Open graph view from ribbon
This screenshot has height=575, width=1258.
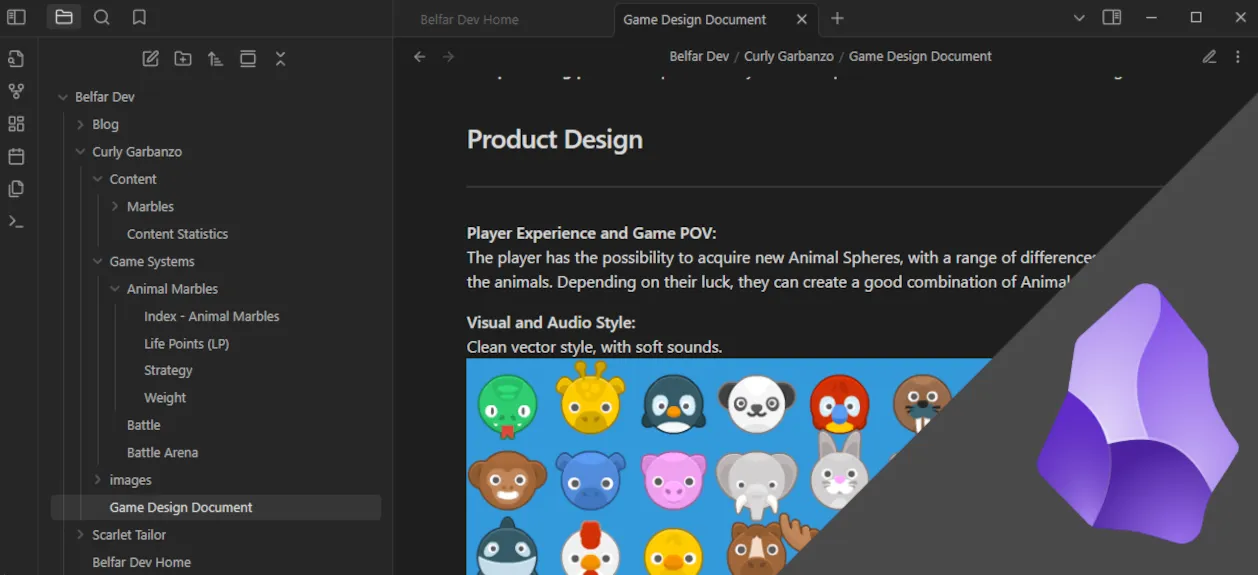click(16, 91)
